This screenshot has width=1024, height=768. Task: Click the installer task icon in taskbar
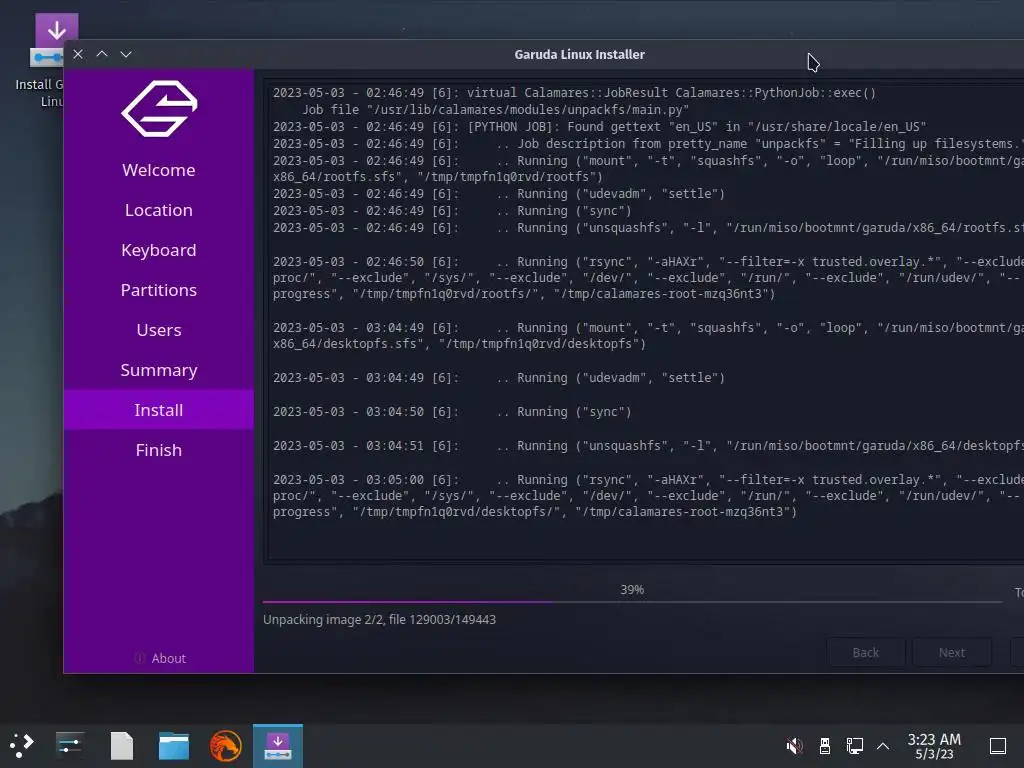tap(278, 745)
